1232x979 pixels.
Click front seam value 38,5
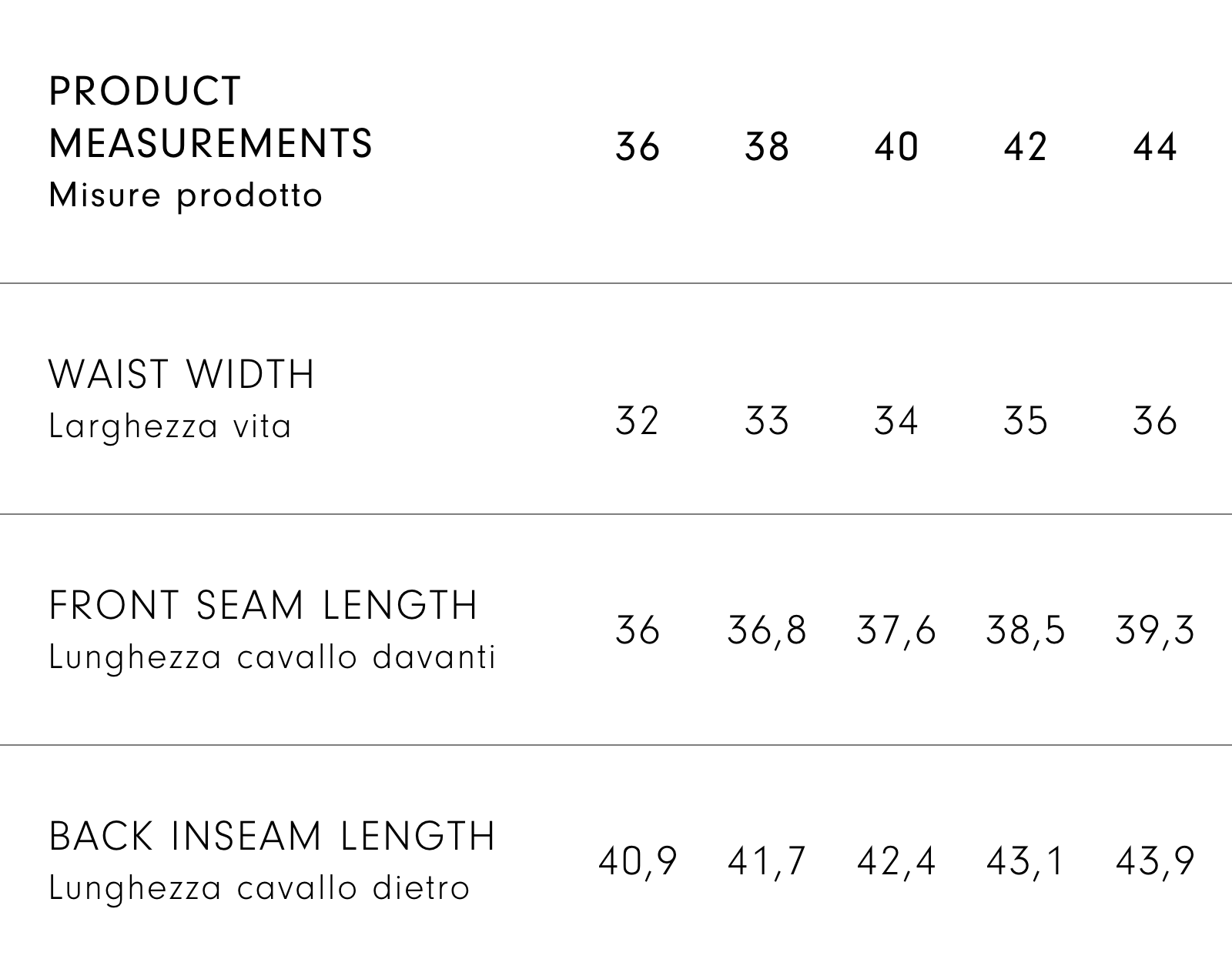(x=1026, y=630)
